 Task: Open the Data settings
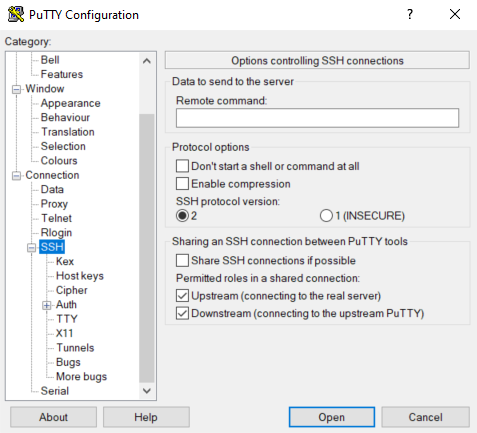coord(52,190)
